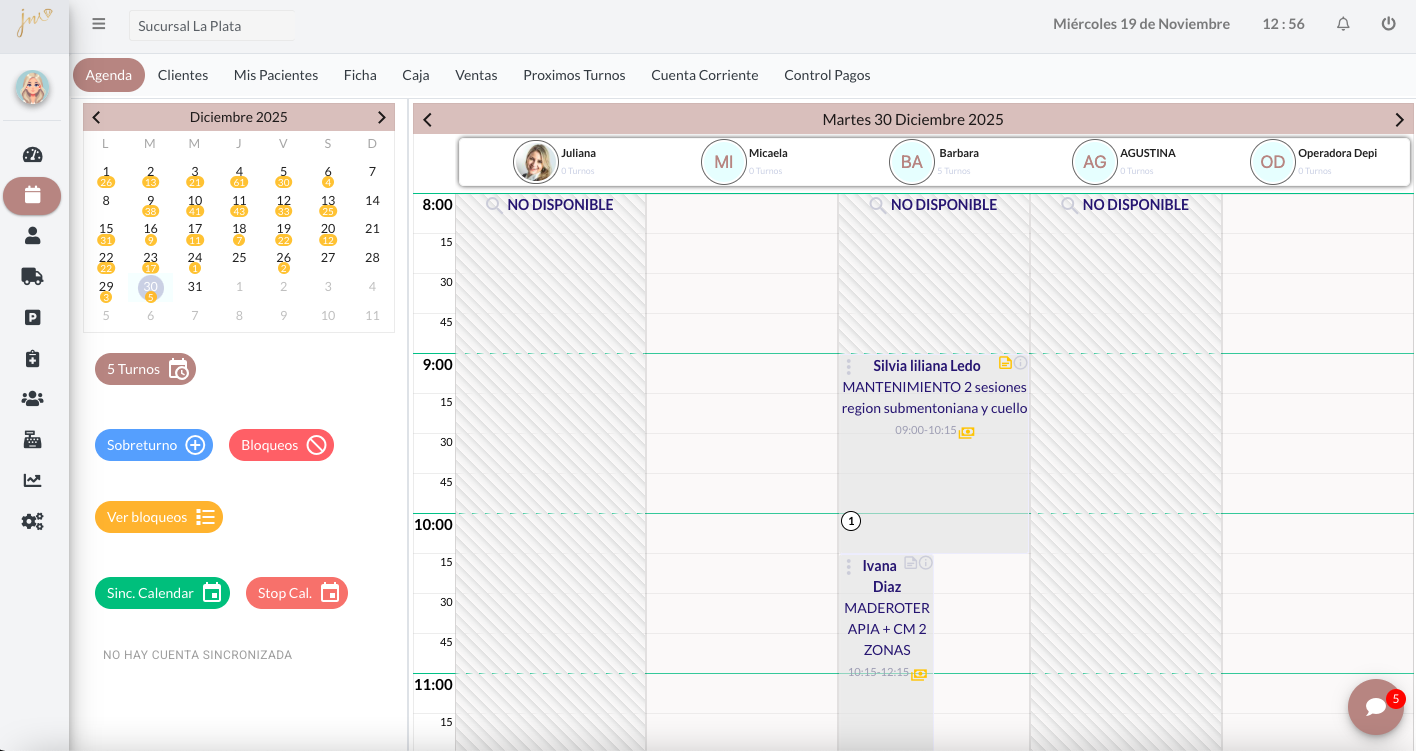Click the Bloqueos button
The image size is (1416, 751).
pos(281,445)
